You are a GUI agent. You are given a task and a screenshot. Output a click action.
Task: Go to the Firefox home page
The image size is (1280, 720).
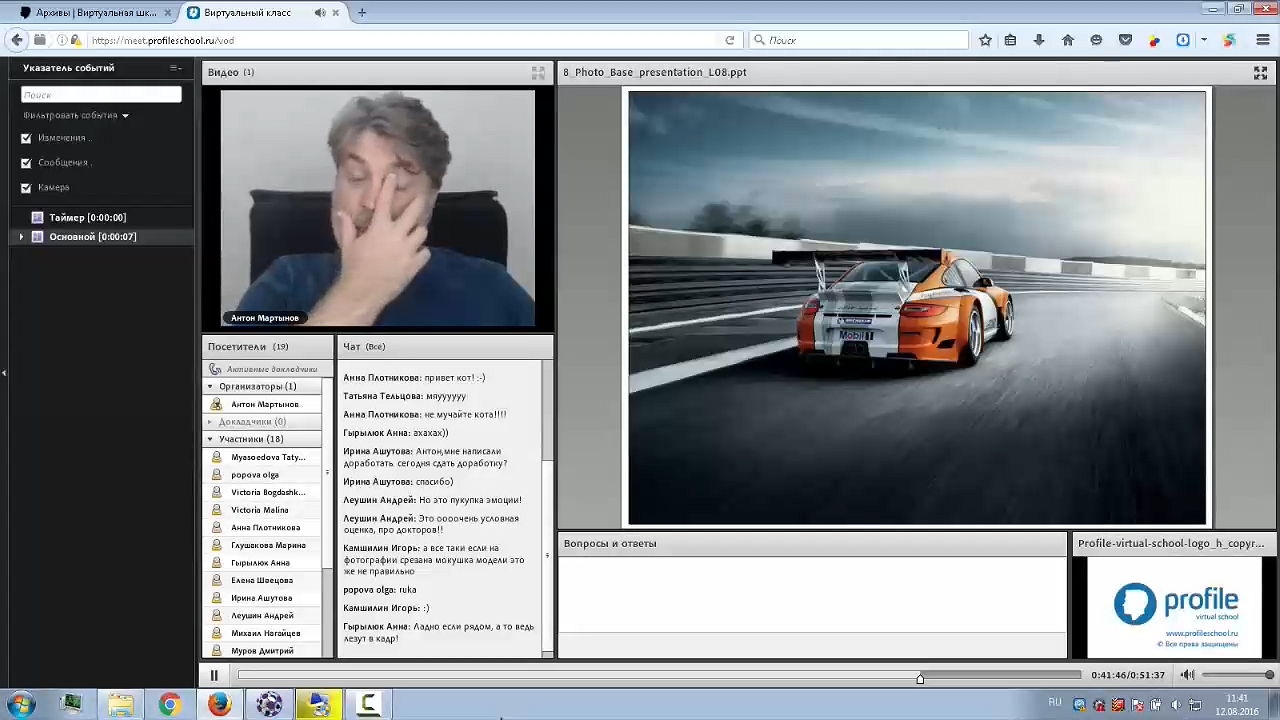[1068, 40]
